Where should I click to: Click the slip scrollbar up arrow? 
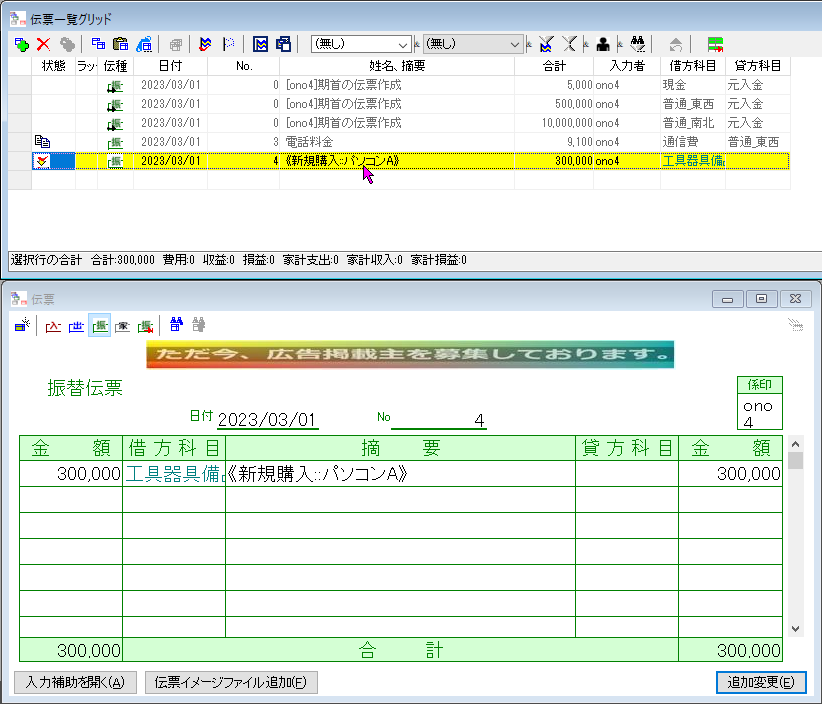coord(795,445)
